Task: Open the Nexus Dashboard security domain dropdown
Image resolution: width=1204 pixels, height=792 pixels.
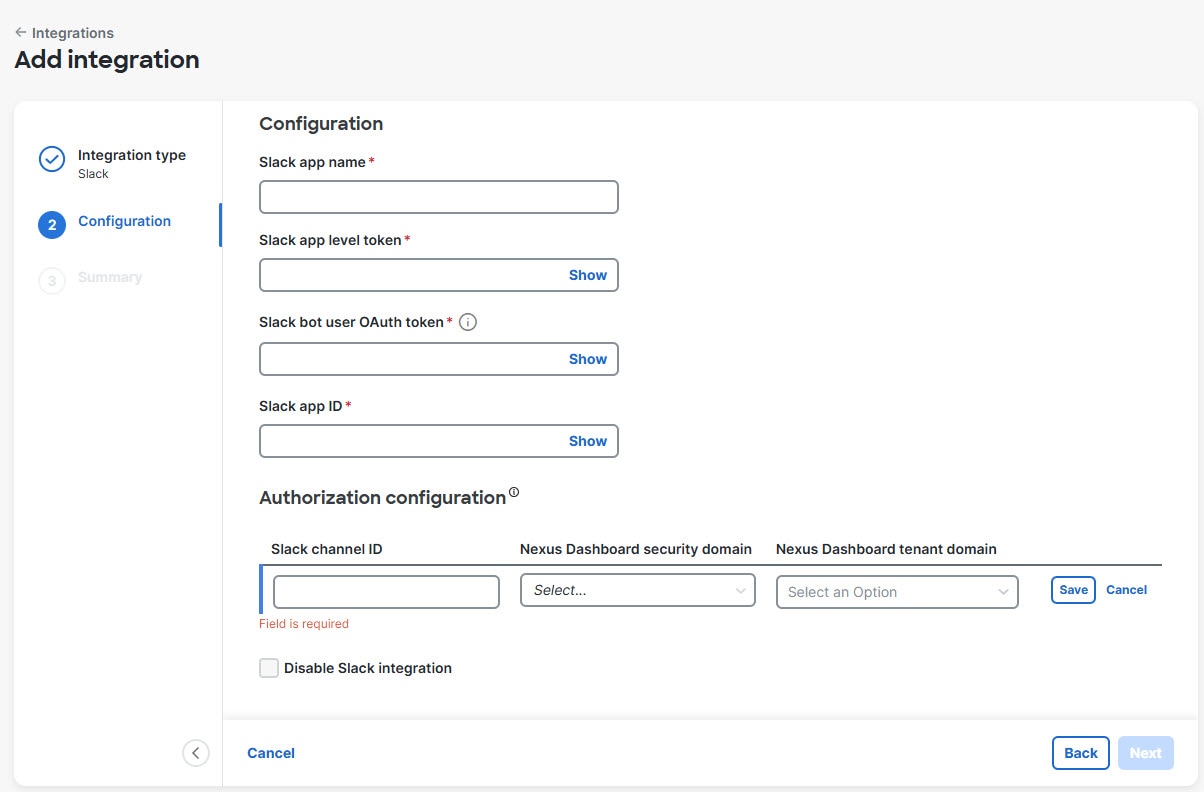Action: coord(637,591)
